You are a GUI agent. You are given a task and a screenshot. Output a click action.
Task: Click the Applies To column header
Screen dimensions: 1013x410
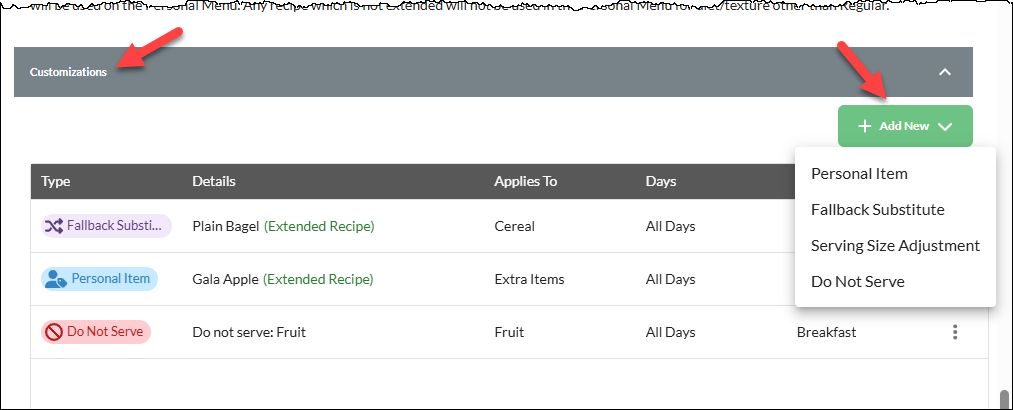tap(525, 181)
